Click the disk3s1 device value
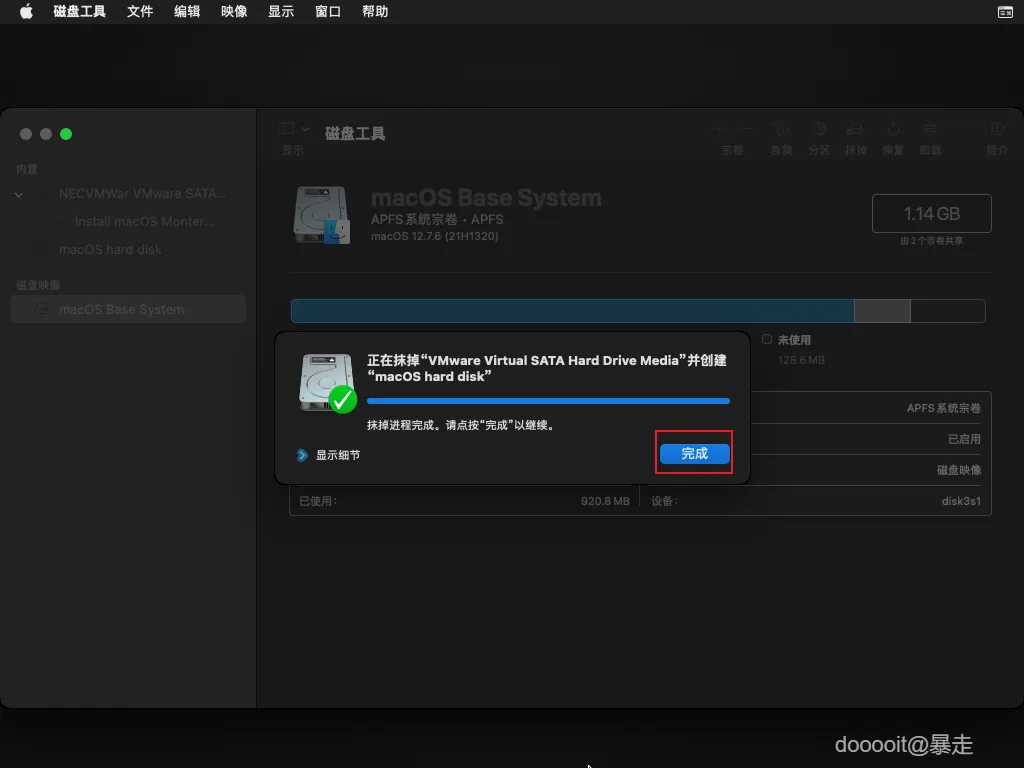The image size is (1024, 768). 961,501
